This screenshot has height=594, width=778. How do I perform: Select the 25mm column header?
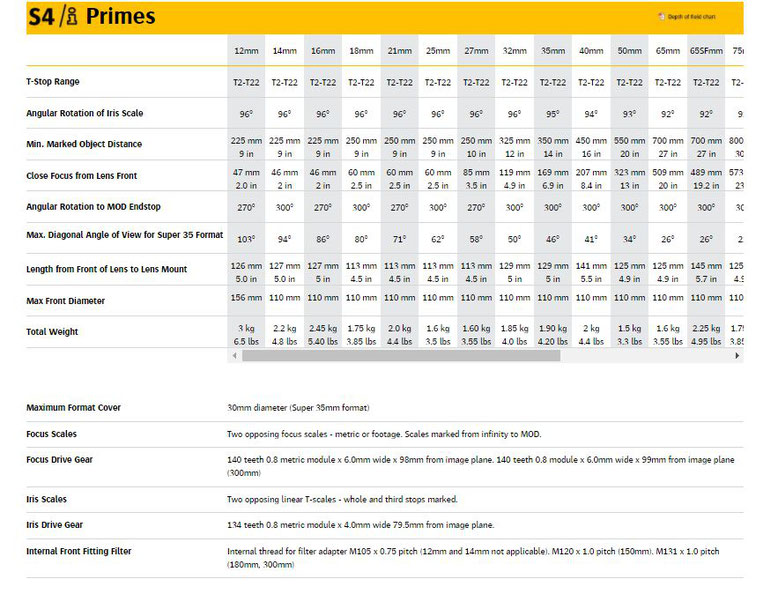coord(438,51)
